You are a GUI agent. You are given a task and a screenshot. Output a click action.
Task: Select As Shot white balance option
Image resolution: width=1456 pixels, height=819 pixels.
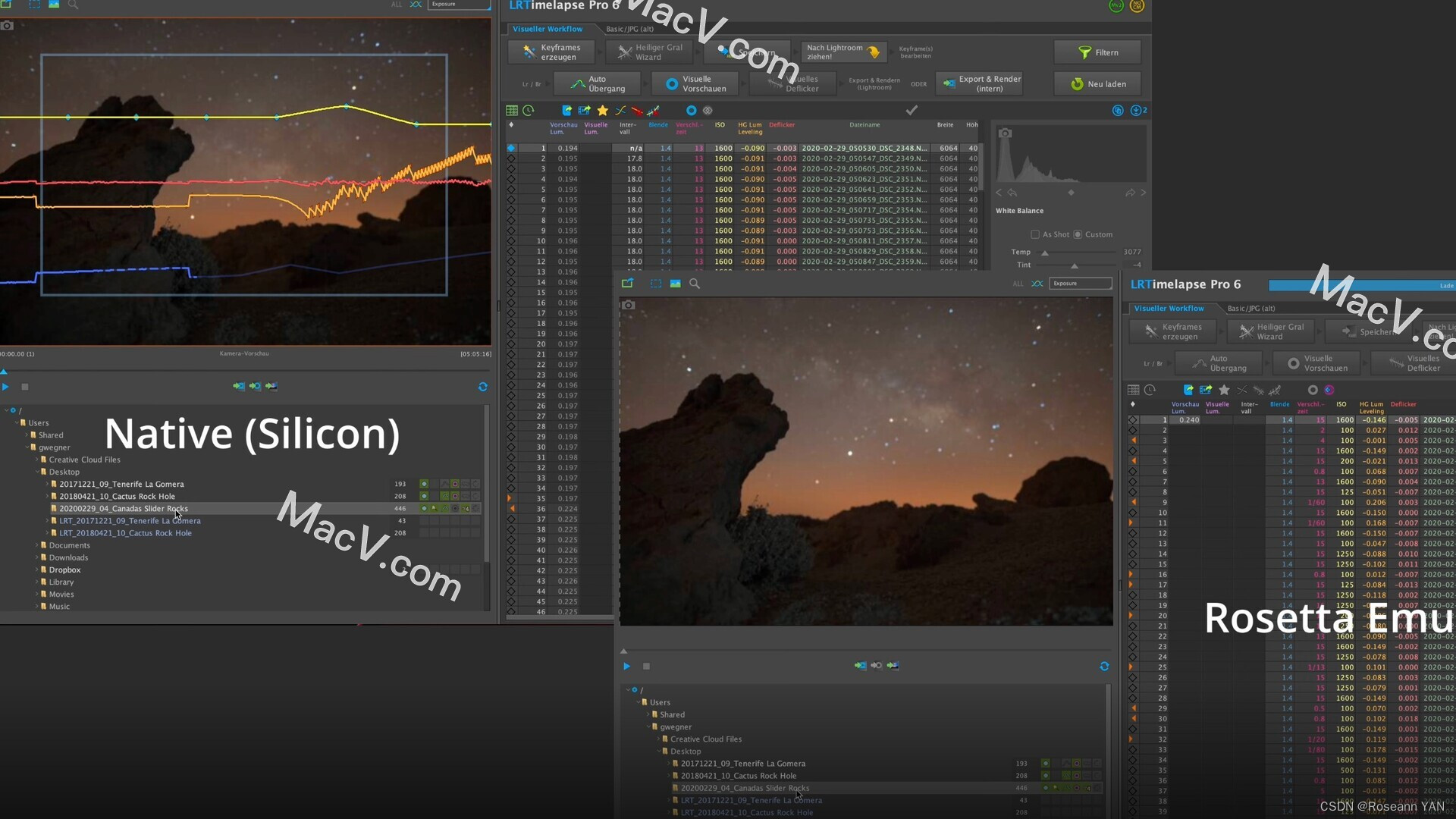click(1035, 235)
